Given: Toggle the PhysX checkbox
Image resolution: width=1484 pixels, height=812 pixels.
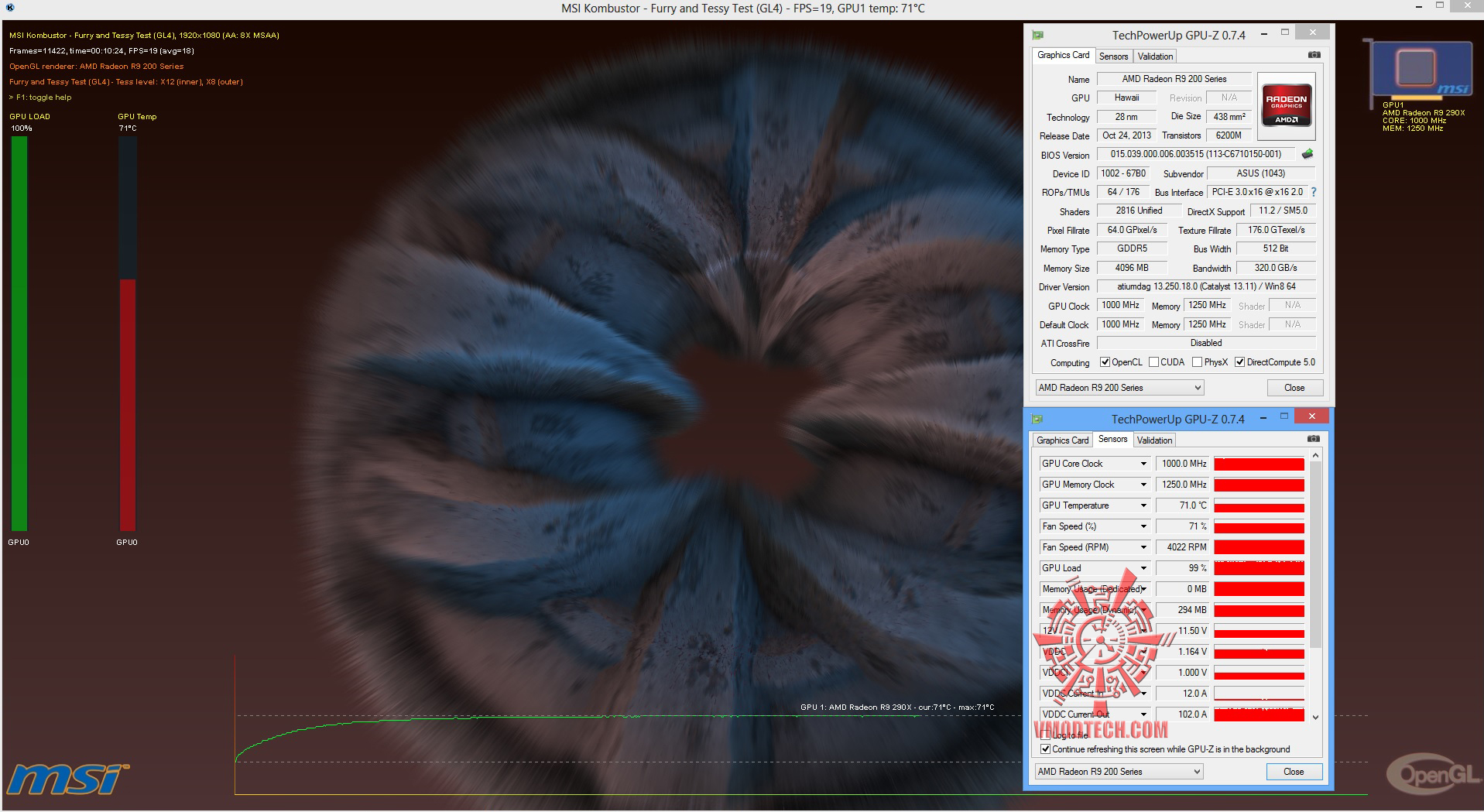Looking at the screenshot, I should click(x=1198, y=362).
